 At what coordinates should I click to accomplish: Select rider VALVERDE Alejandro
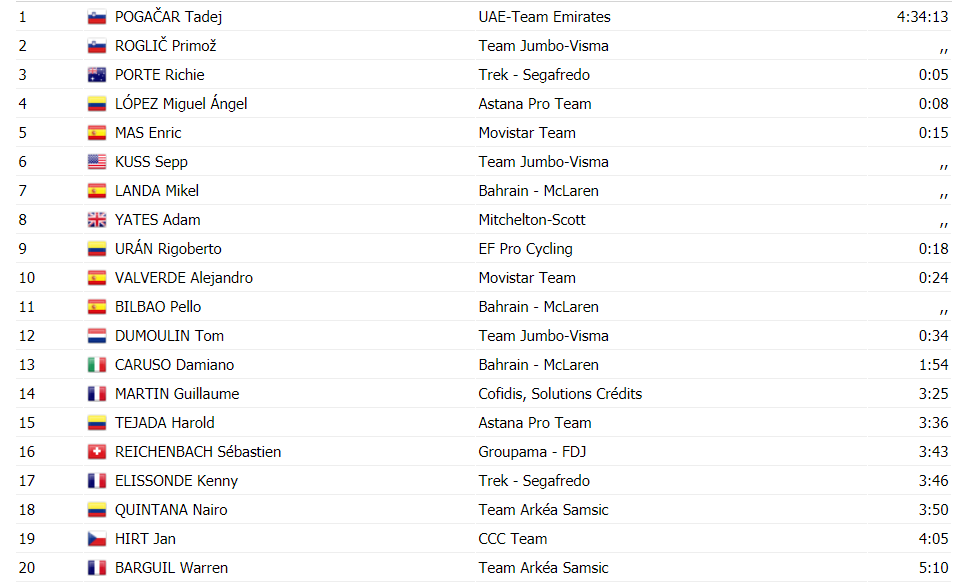(183, 278)
